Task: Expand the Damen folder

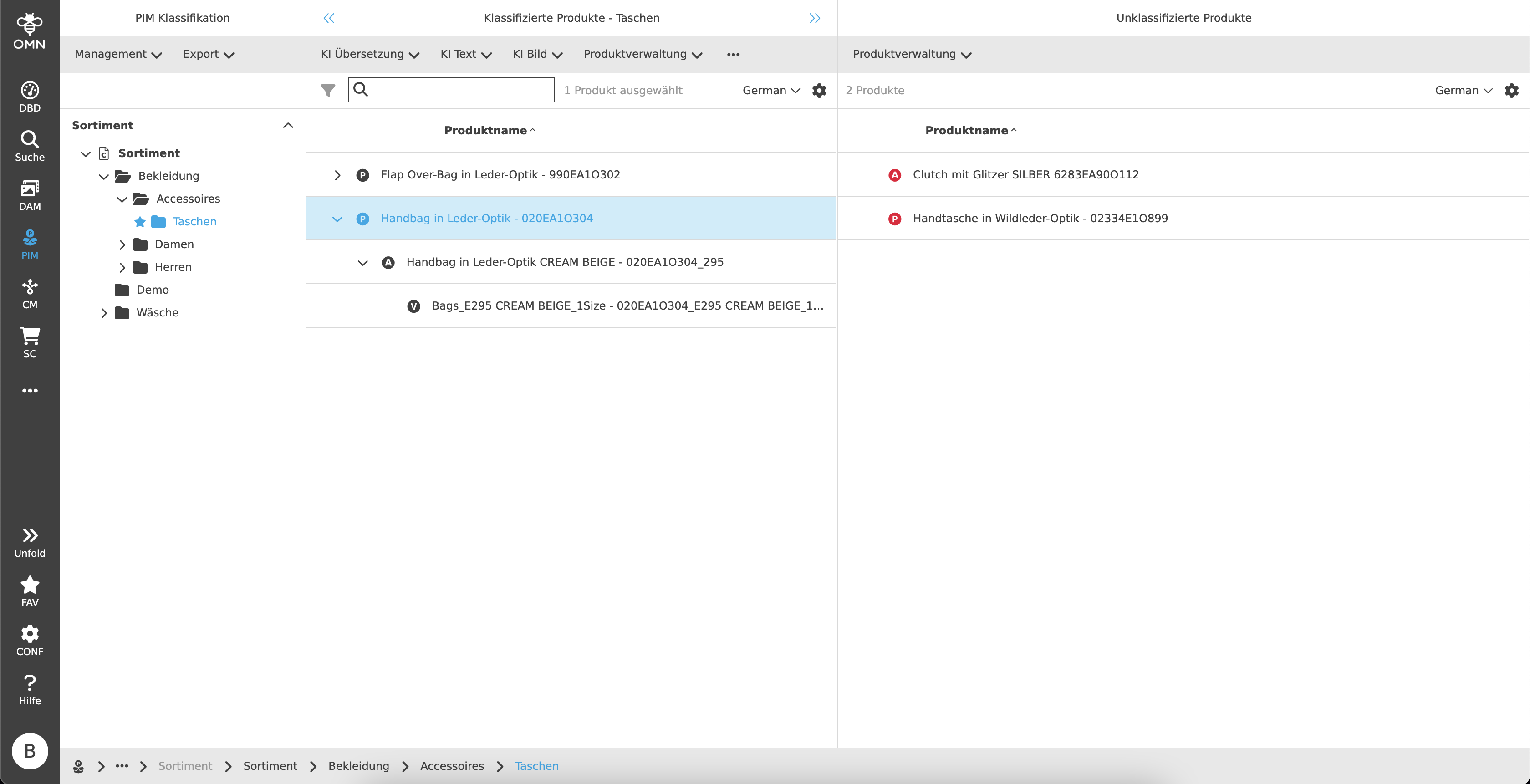Action: (x=122, y=244)
